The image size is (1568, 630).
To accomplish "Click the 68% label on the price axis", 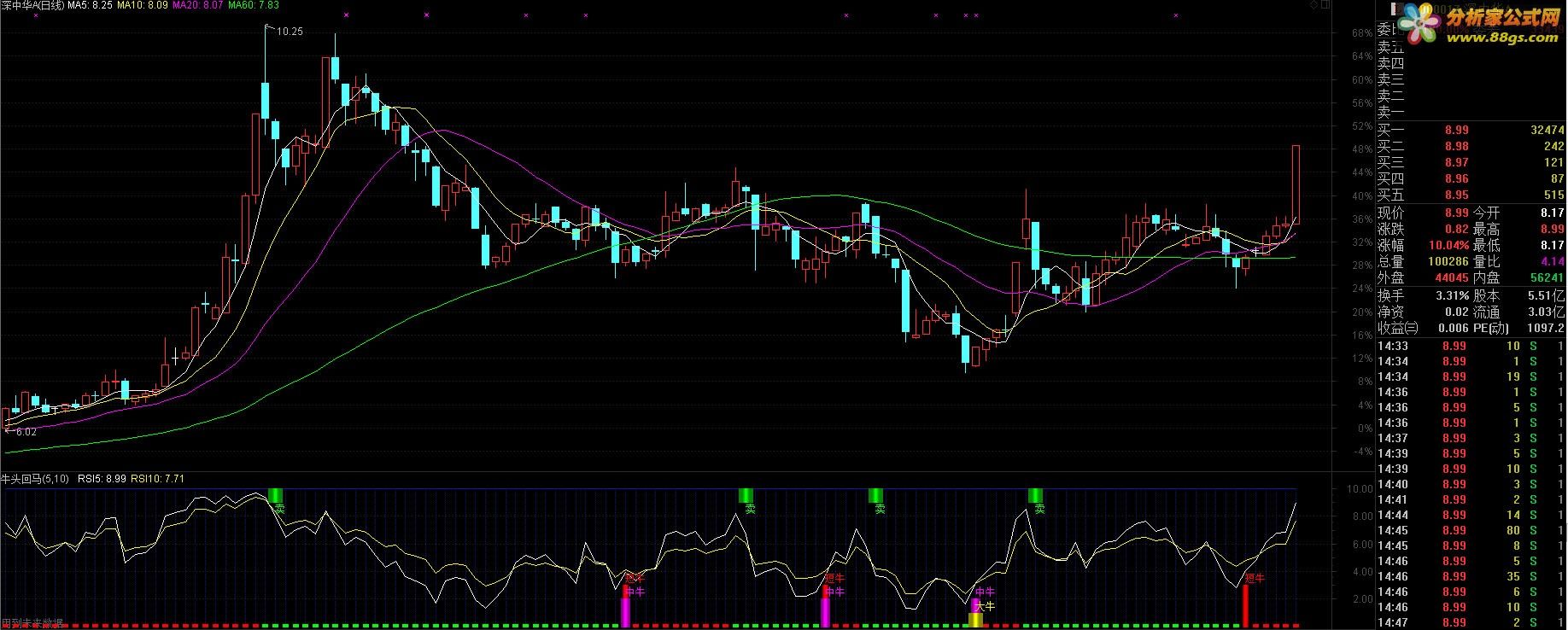I will pyautogui.click(x=1361, y=33).
